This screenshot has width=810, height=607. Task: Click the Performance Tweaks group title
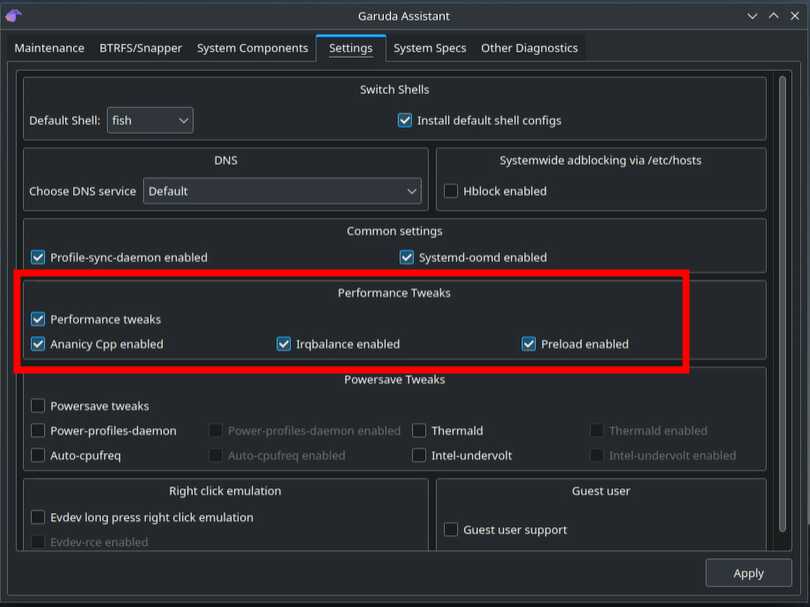click(394, 293)
